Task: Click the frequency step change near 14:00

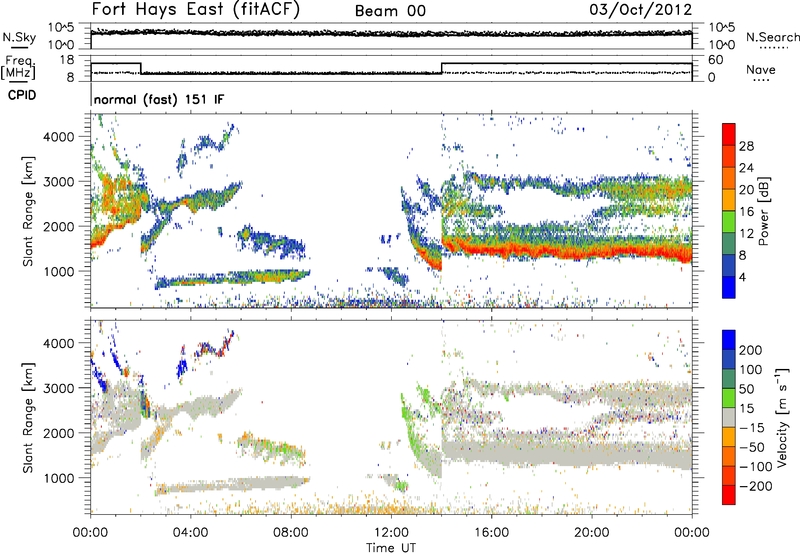Action: click(442, 68)
